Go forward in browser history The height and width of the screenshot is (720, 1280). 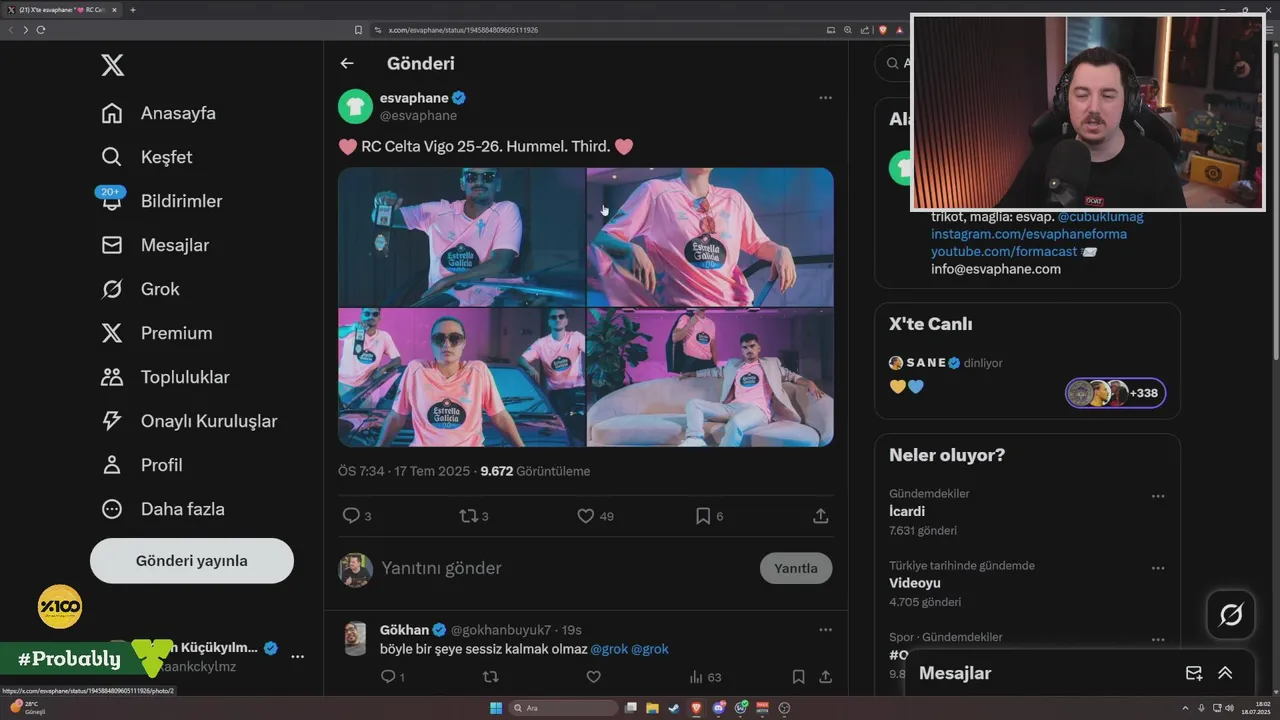(x=25, y=30)
